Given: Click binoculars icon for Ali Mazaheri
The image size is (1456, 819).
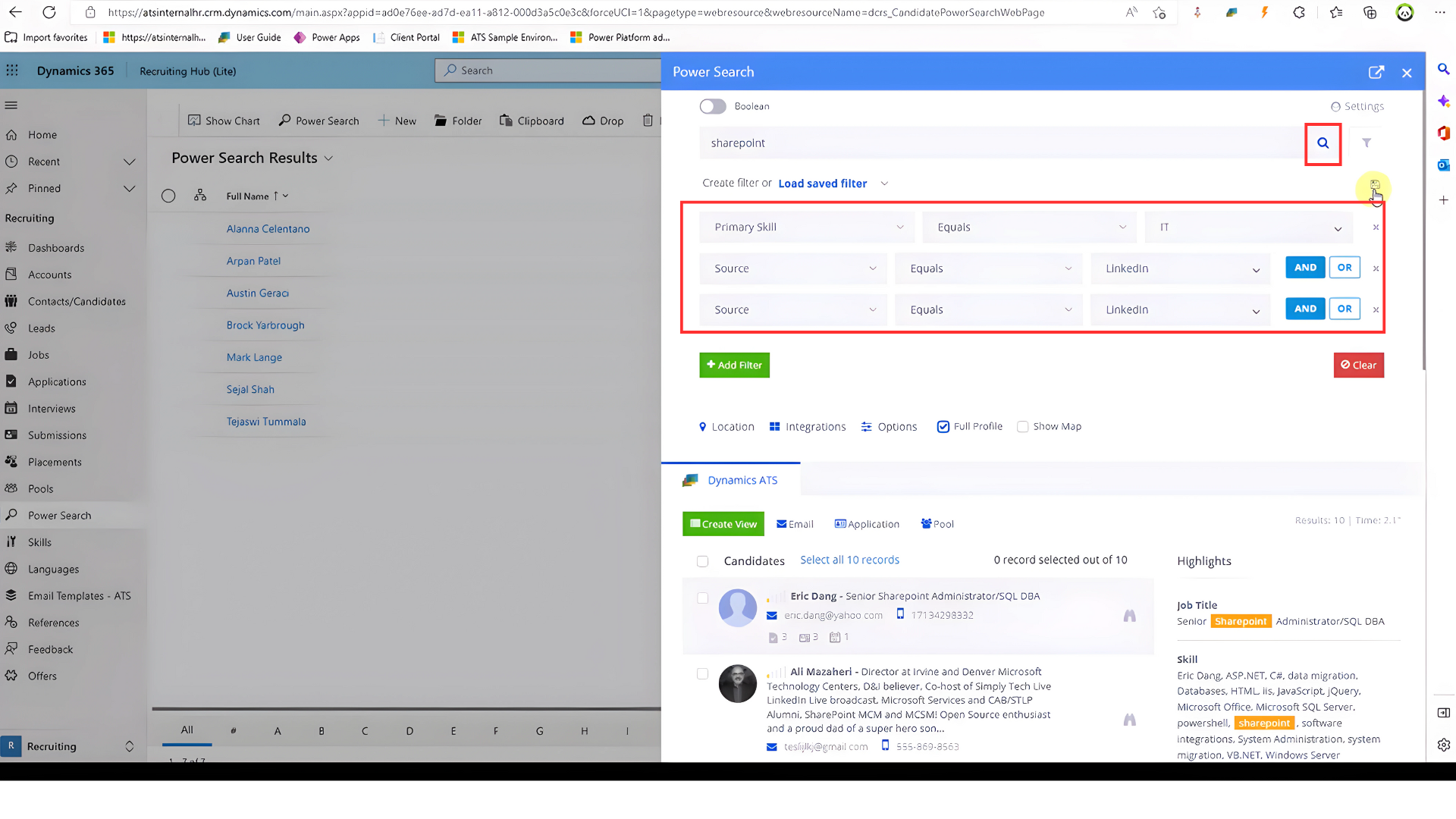Looking at the screenshot, I should [1129, 720].
